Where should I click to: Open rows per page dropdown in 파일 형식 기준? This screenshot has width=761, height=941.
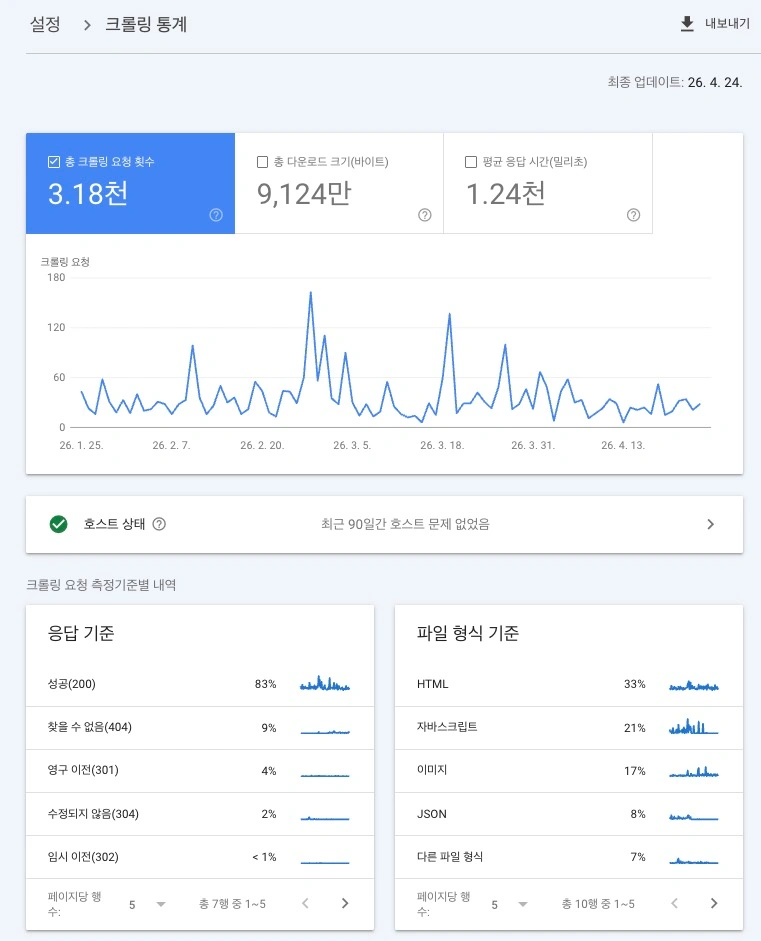click(510, 904)
